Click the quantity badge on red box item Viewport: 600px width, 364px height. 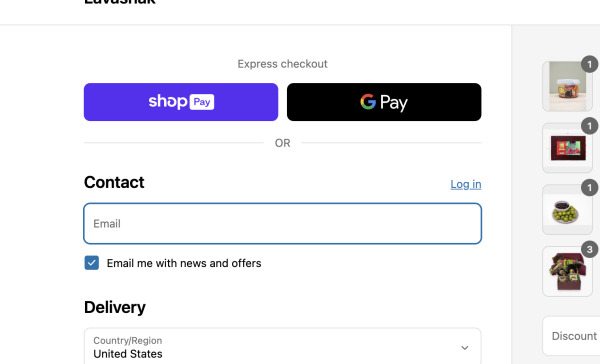tap(590, 126)
